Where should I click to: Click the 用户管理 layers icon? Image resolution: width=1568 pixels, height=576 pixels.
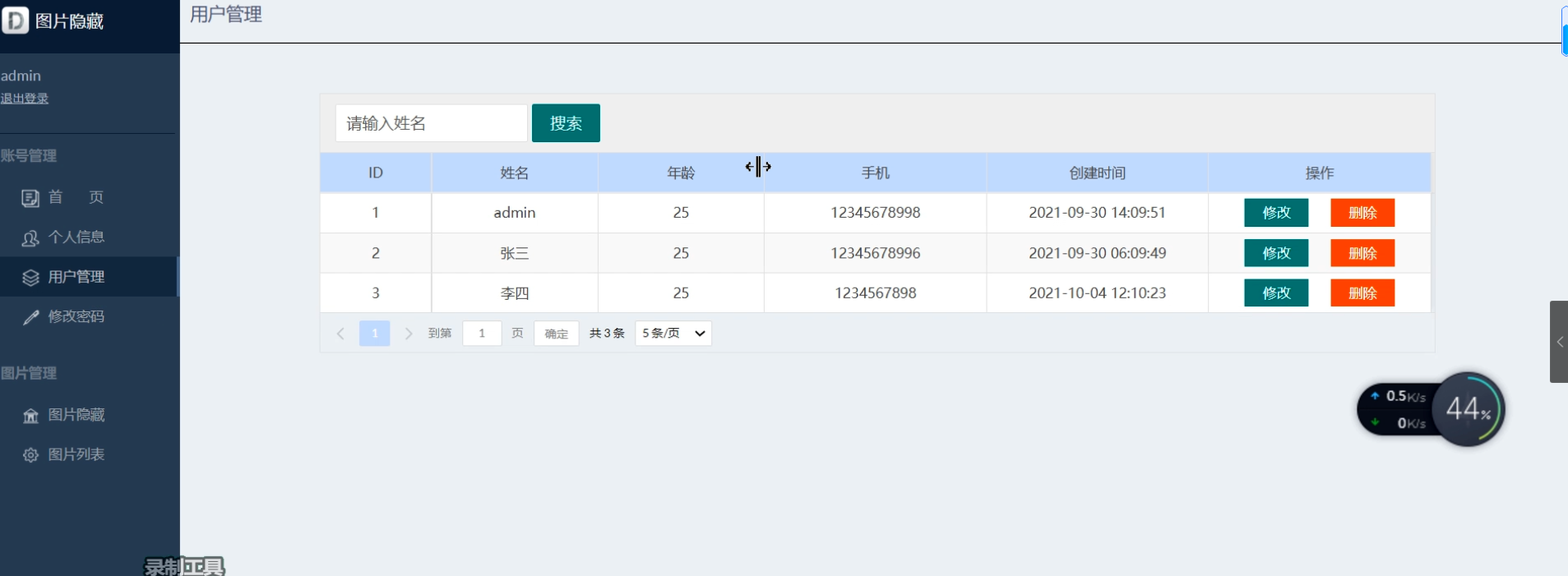[x=30, y=278]
